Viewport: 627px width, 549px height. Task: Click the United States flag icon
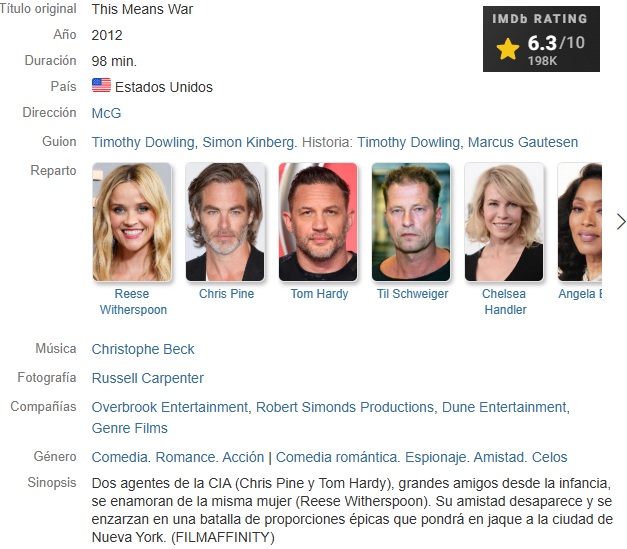pos(101,85)
